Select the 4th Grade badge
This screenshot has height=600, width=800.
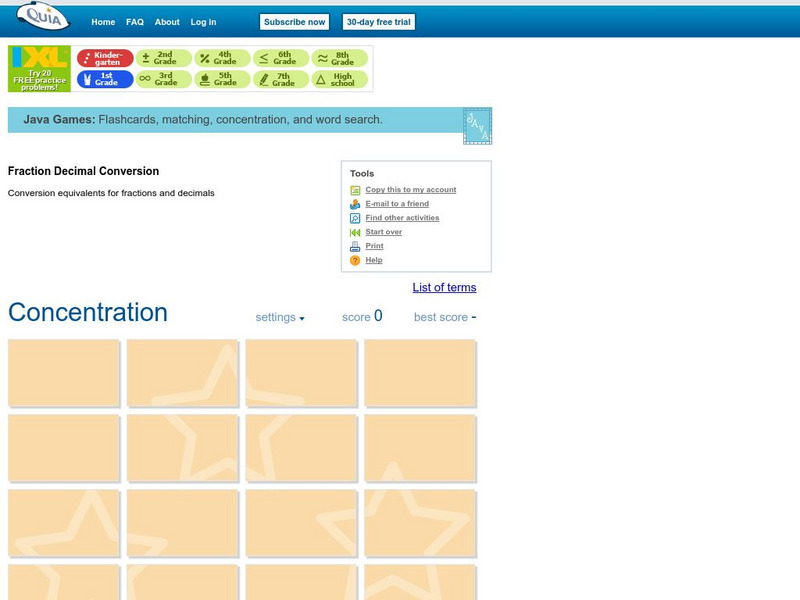[222, 58]
